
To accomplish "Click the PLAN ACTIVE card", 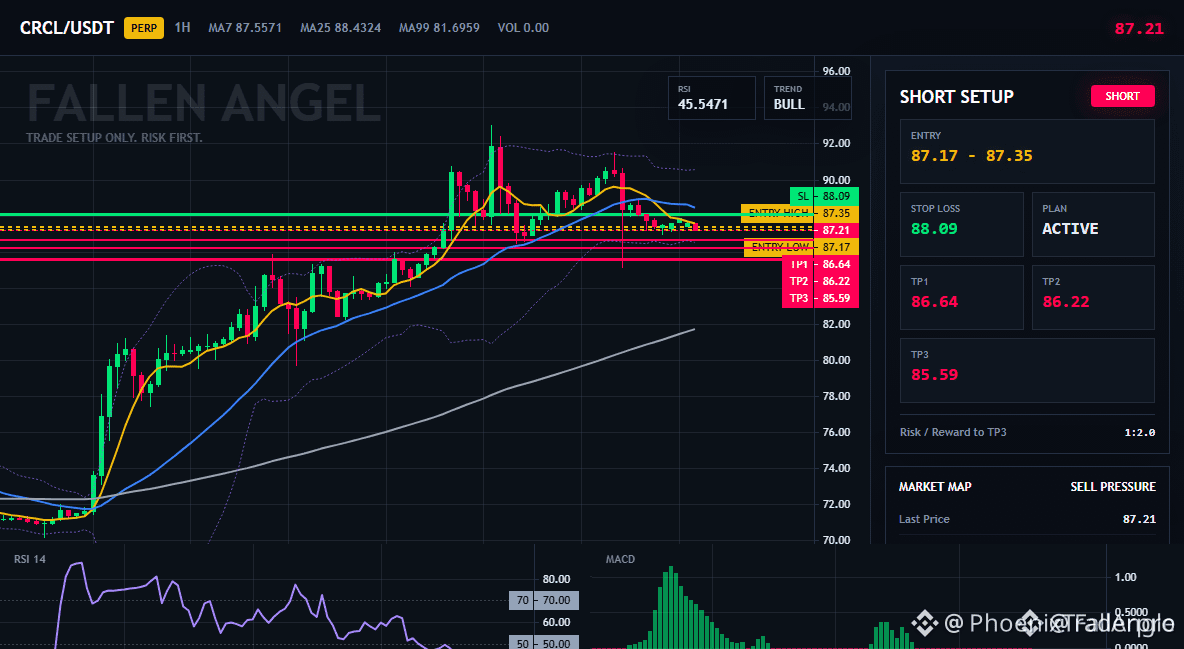I will click(1093, 224).
